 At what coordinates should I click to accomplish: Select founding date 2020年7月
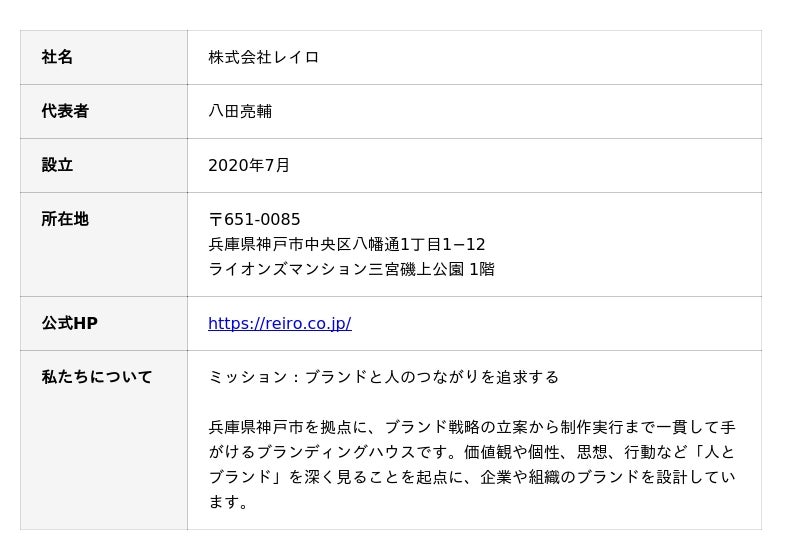point(249,165)
